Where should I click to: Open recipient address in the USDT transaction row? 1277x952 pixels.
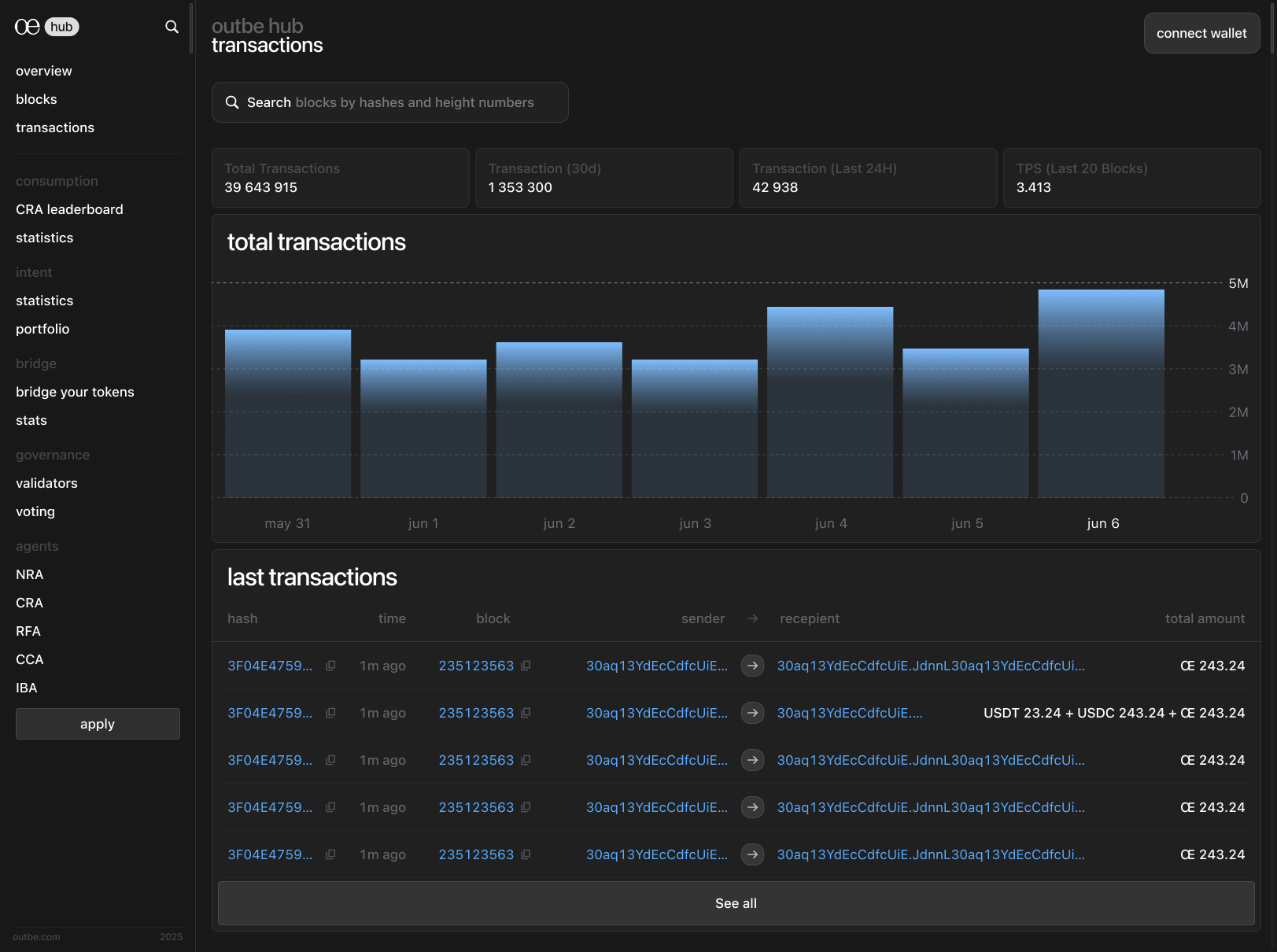point(850,713)
